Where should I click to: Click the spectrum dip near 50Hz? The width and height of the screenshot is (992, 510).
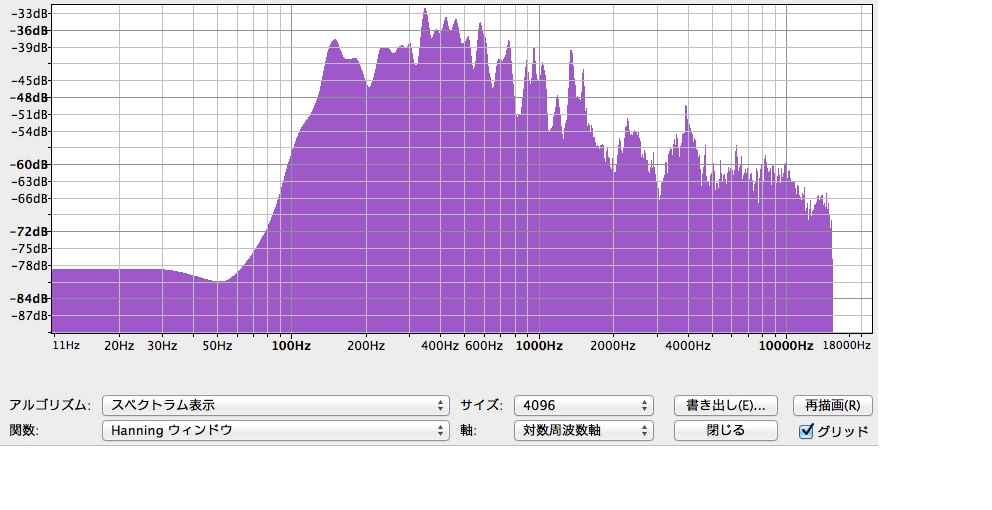pyautogui.click(x=220, y=281)
